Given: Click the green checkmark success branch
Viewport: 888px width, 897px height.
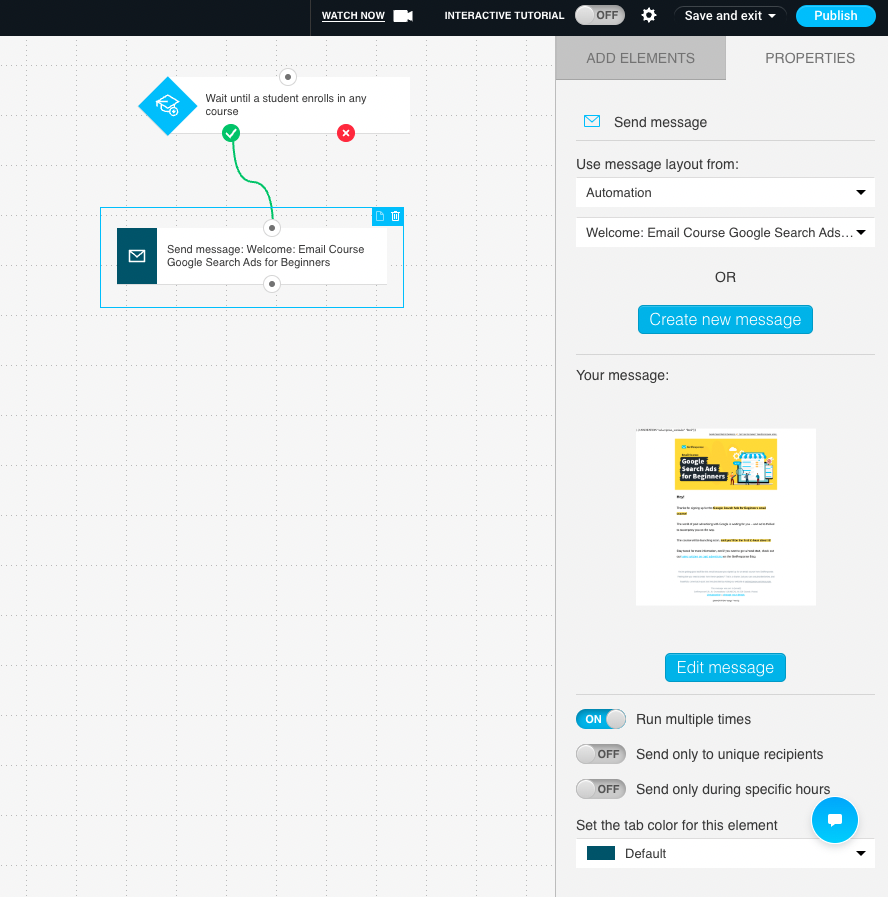Looking at the screenshot, I should pos(230,132).
